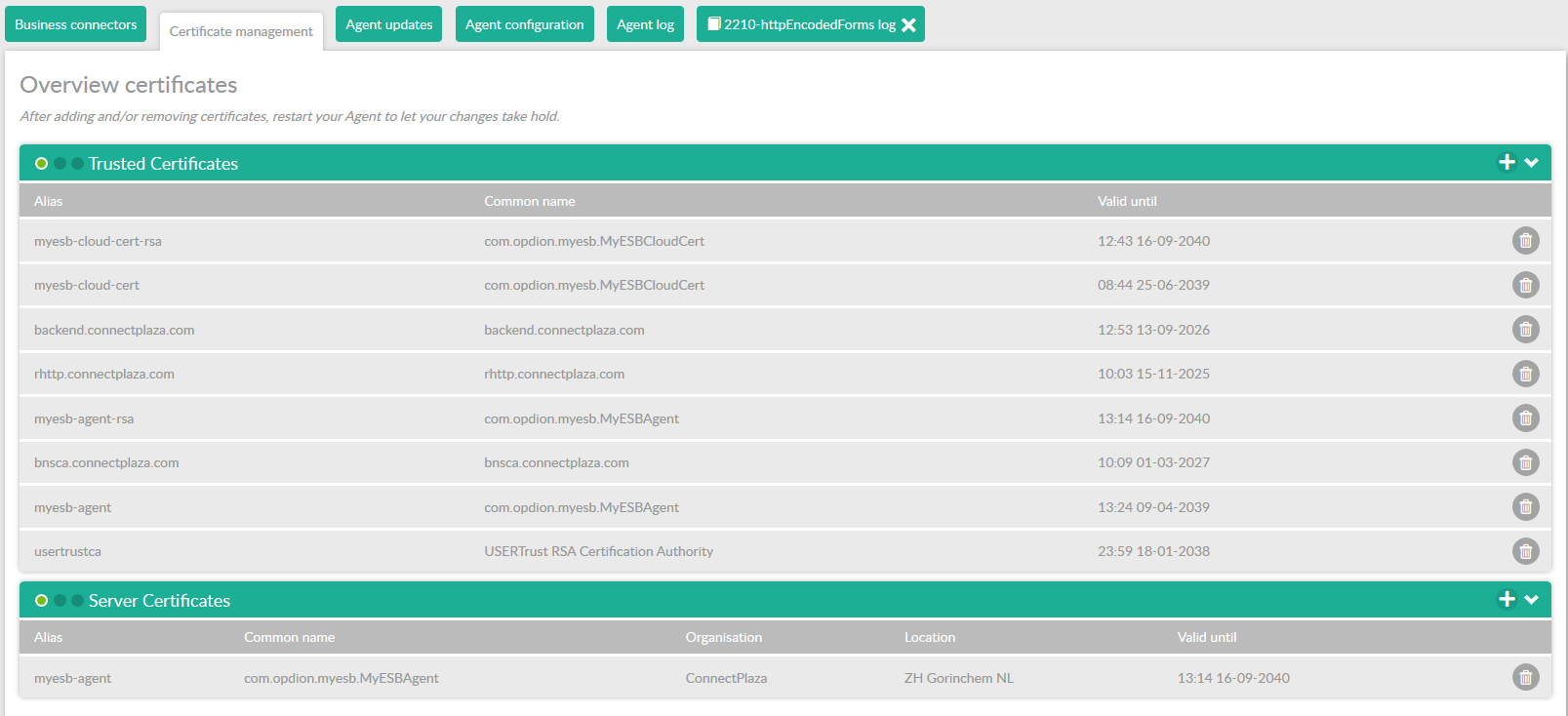Add a new trusted certificate
The height and width of the screenshot is (716, 1568).
(x=1507, y=163)
